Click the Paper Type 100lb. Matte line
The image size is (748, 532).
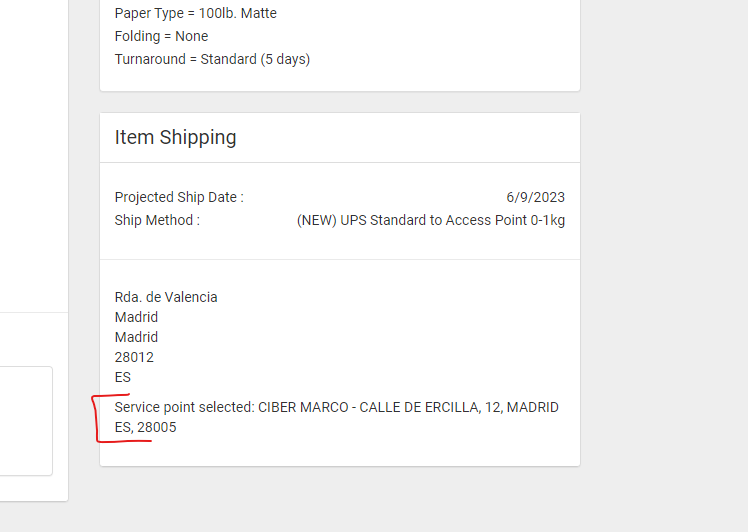196,13
